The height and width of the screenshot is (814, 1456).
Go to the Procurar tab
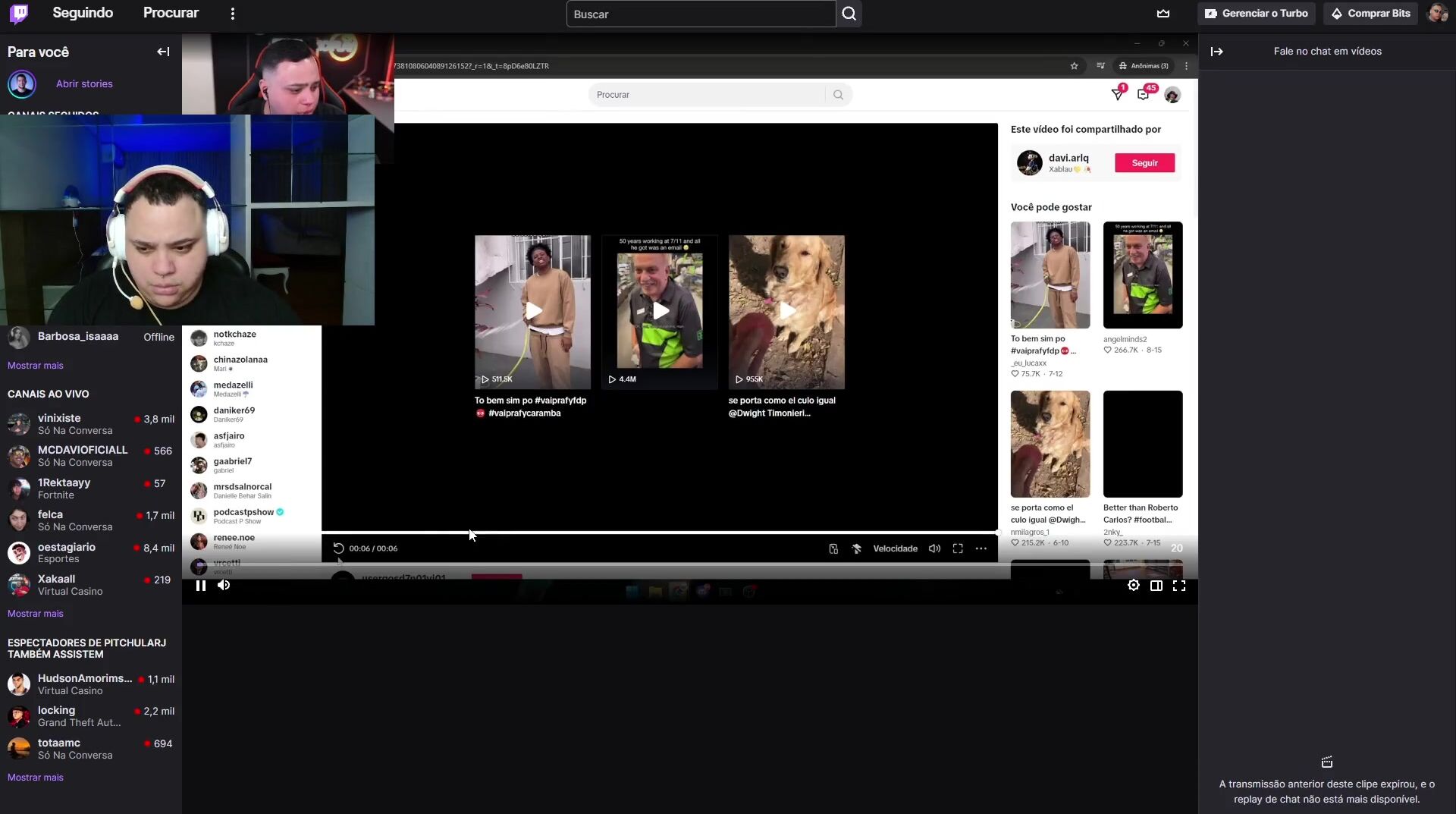[171, 13]
